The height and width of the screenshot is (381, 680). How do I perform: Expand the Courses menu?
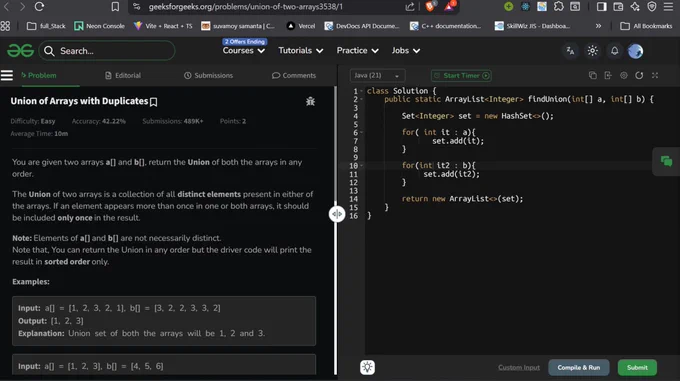point(244,51)
